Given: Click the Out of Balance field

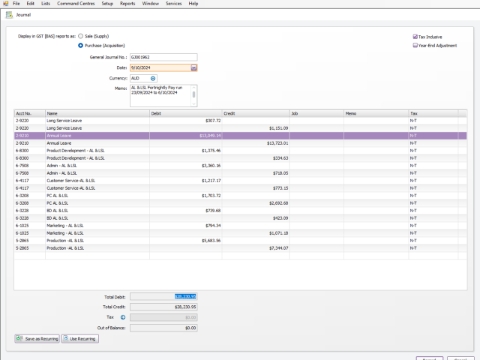Looking at the screenshot, I should pos(164,328).
